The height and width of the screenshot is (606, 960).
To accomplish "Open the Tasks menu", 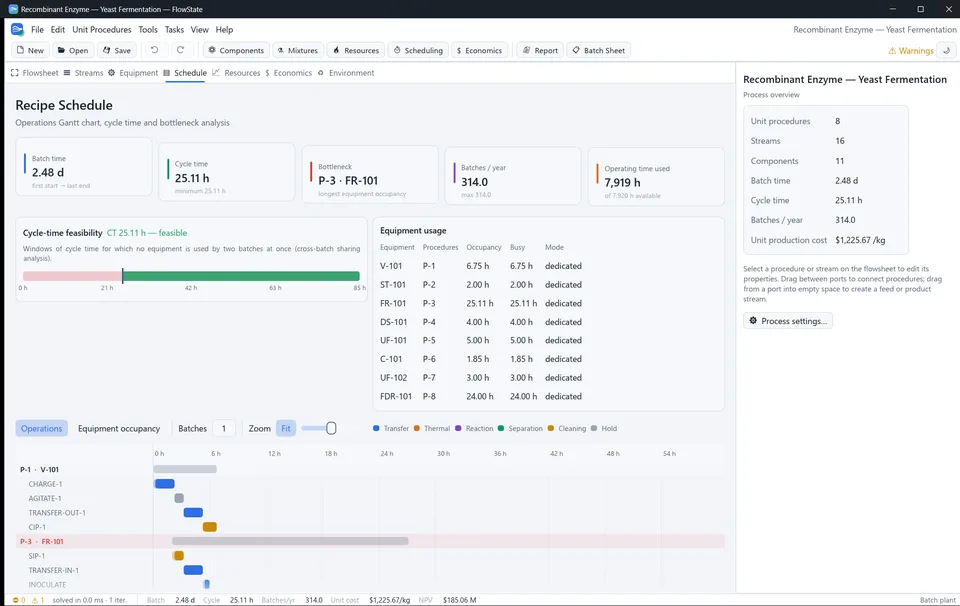I will (174, 29).
